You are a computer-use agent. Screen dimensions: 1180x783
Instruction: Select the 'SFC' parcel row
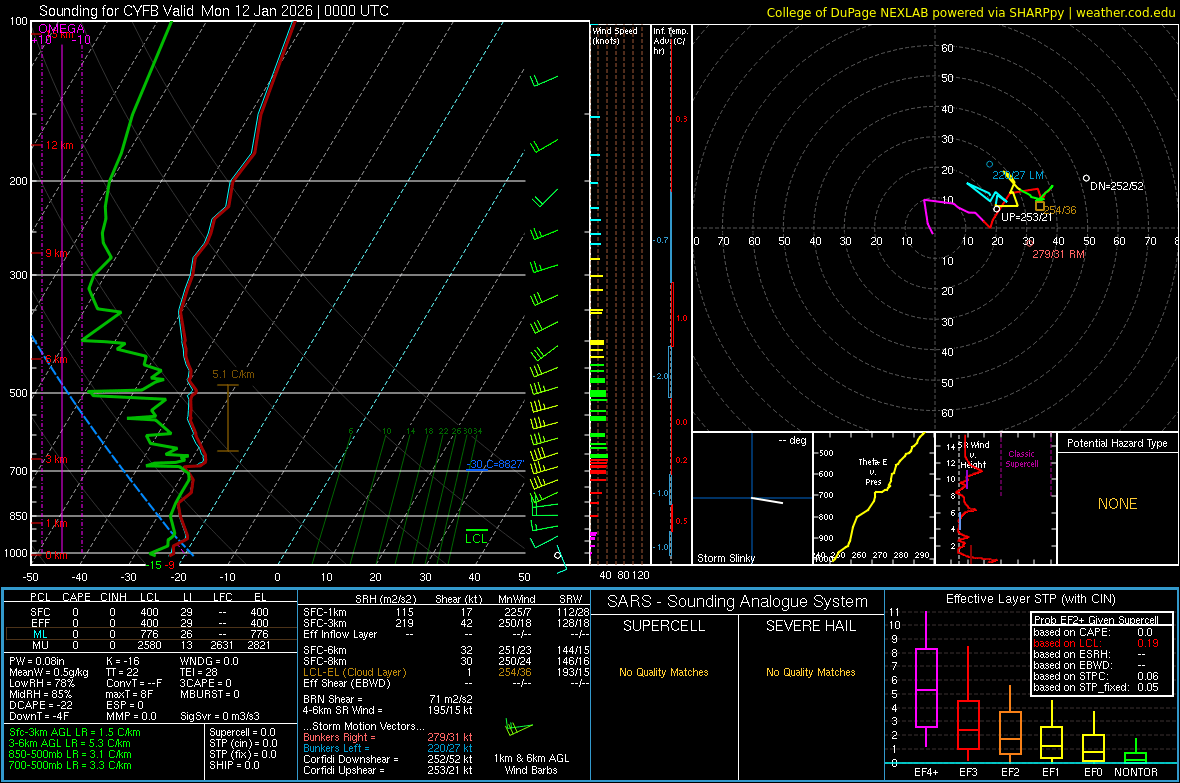[x=151, y=612]
